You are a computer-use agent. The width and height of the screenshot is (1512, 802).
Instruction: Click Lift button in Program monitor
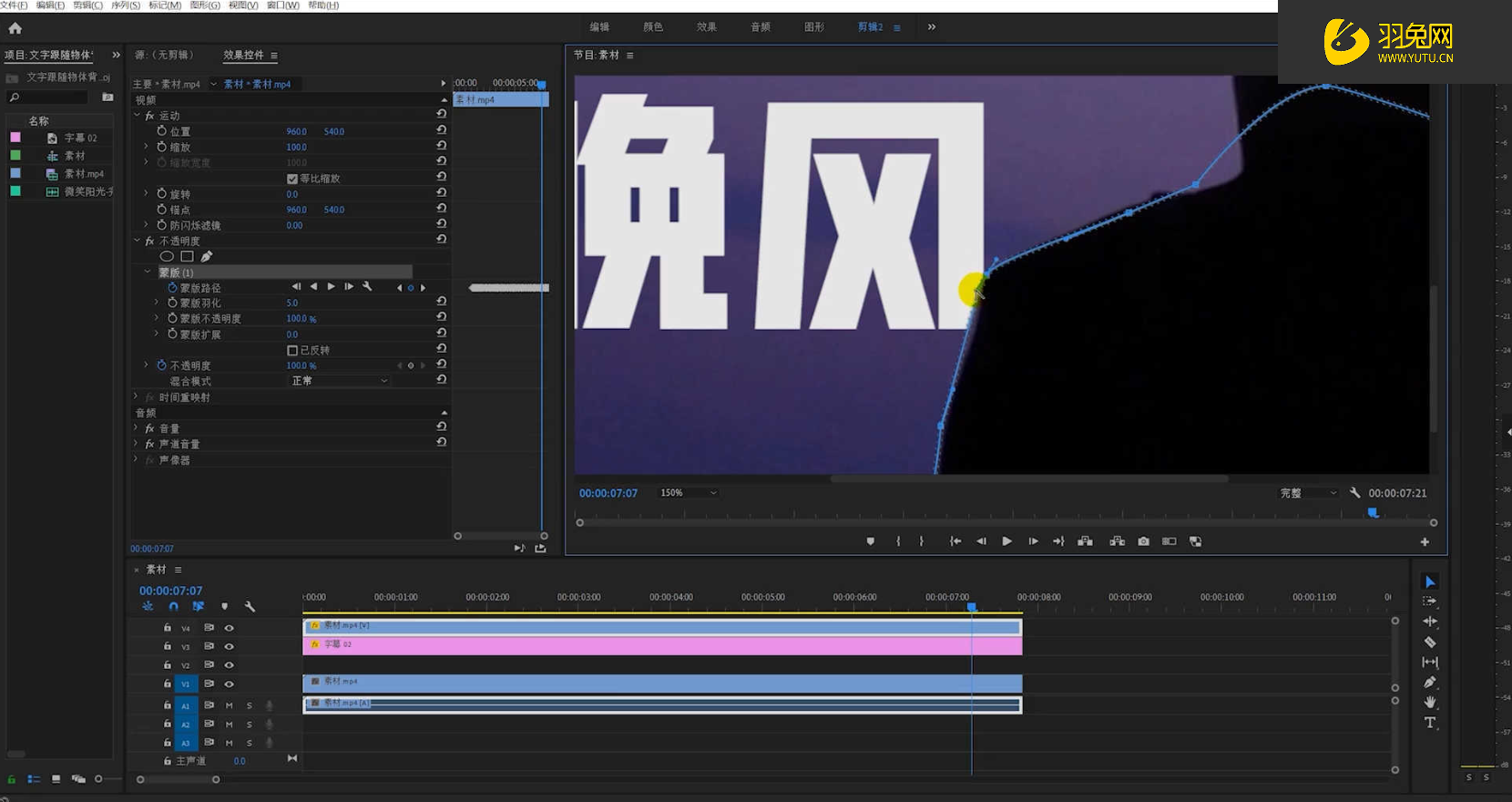pyautogui.click(x=1085, y=541)
